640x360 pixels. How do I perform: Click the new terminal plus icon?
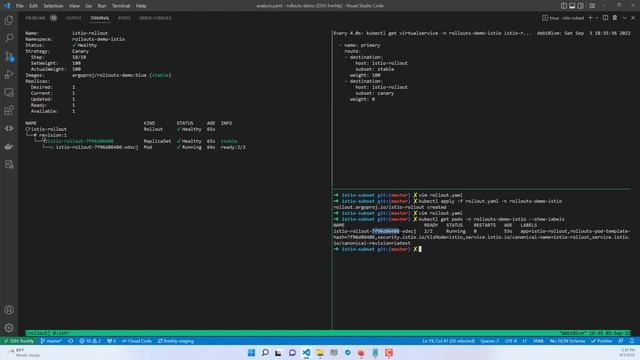(590, 18)
